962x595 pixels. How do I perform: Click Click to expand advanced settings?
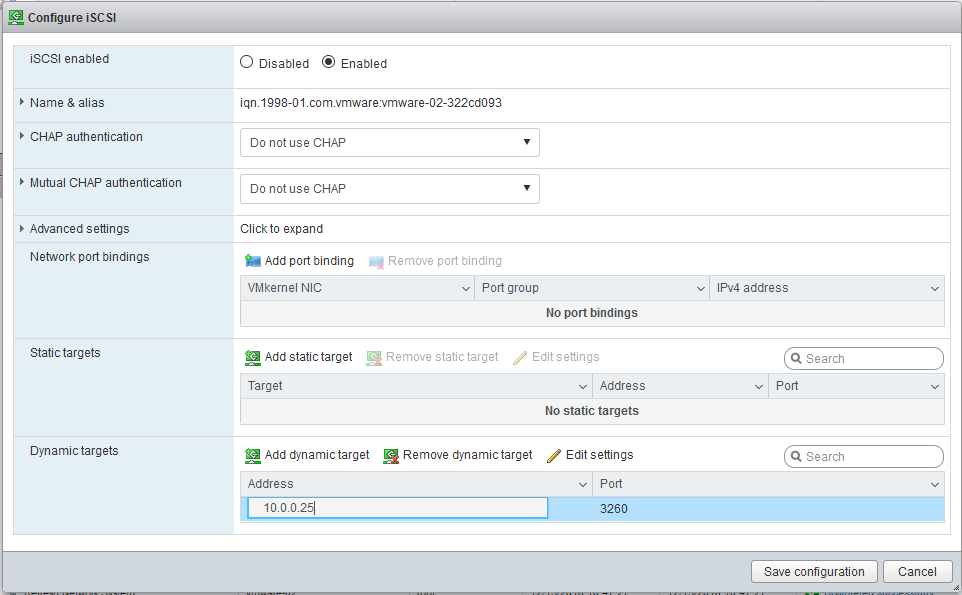pos(282,229)
